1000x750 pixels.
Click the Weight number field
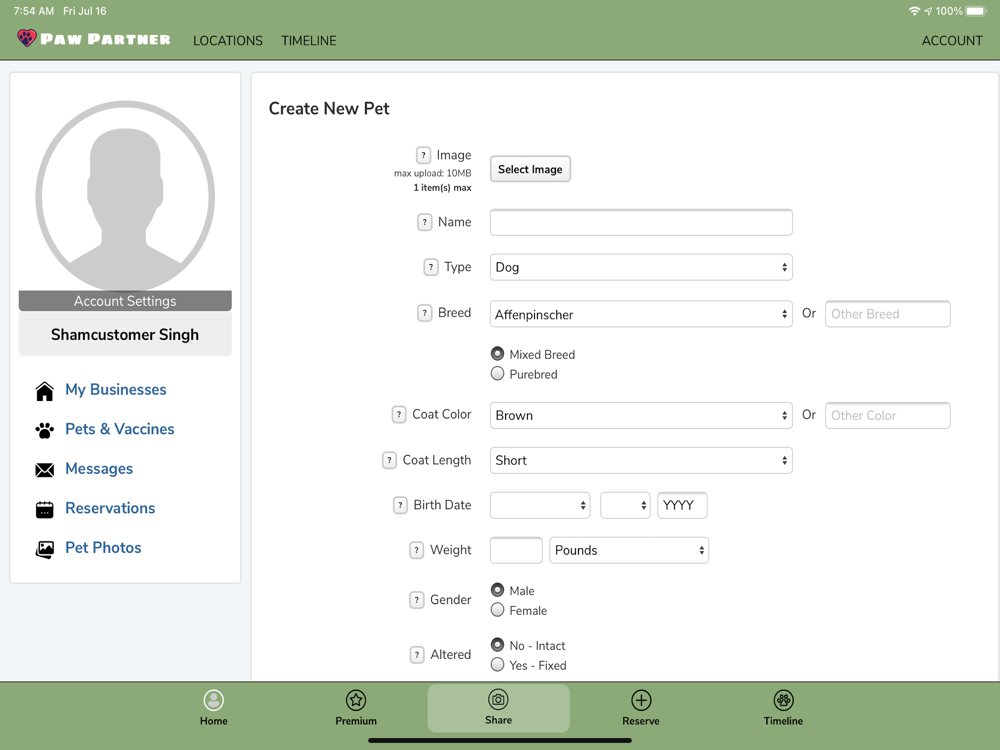[x=516, y=550]
